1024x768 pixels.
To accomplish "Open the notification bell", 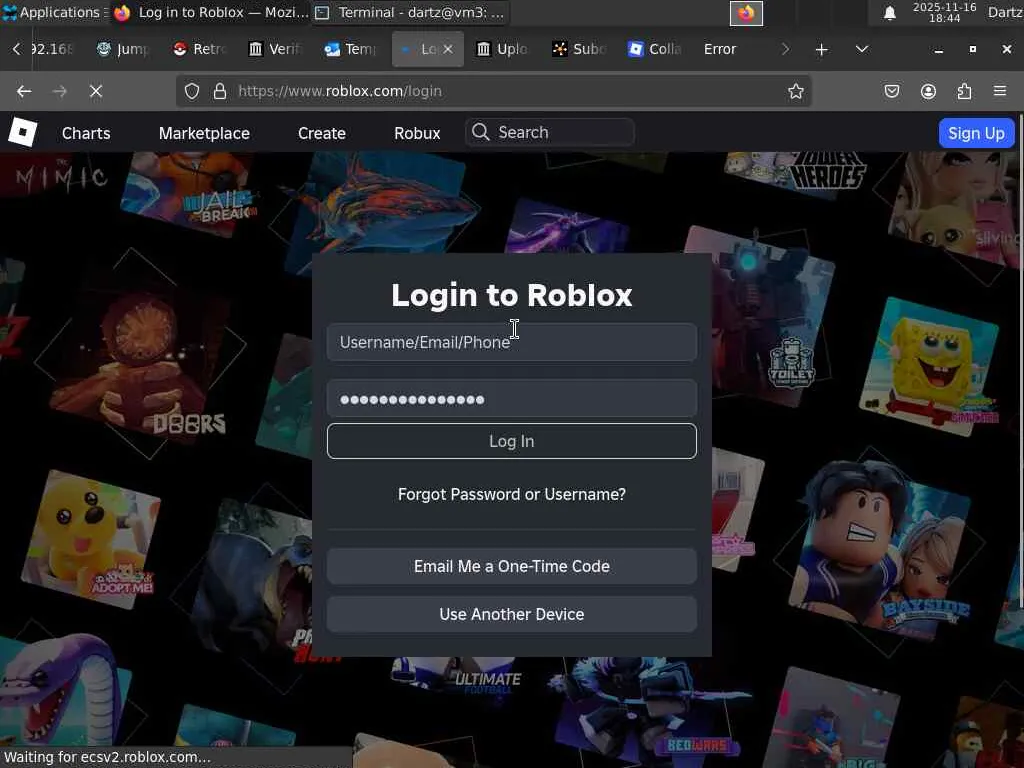I will click(889, 13).
